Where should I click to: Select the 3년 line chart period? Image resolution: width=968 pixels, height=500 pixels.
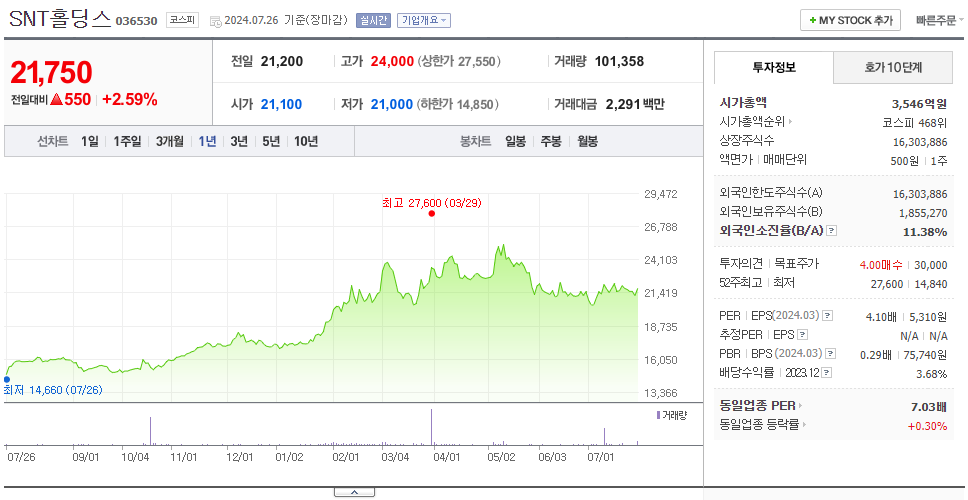pos(239,141)
